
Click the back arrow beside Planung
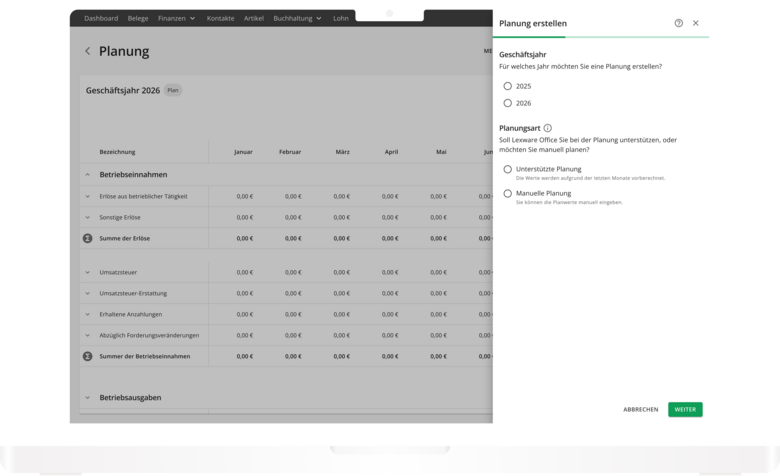click(x=87, y=52)
